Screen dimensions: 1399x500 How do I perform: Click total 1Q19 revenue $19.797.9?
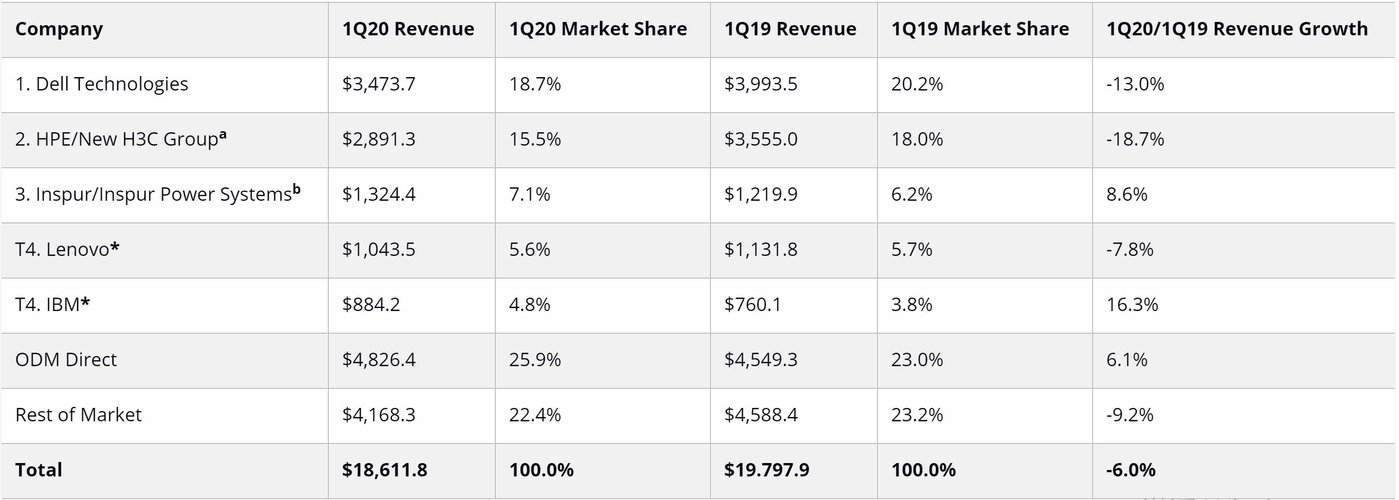[767, 470]
